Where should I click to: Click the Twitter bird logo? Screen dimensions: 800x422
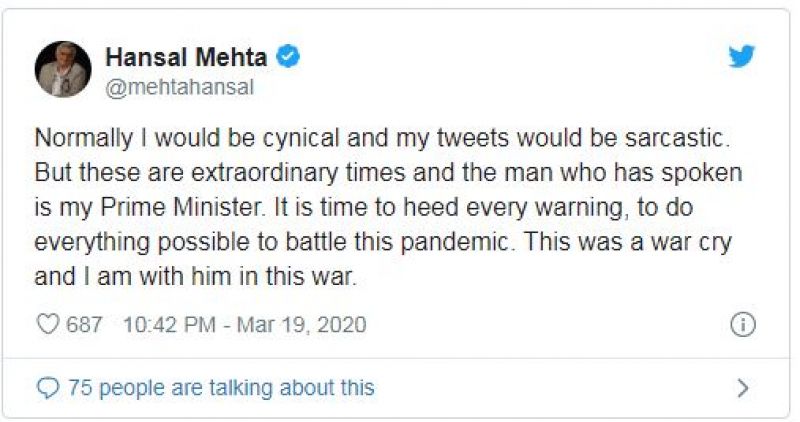click(x=741, y=57)
